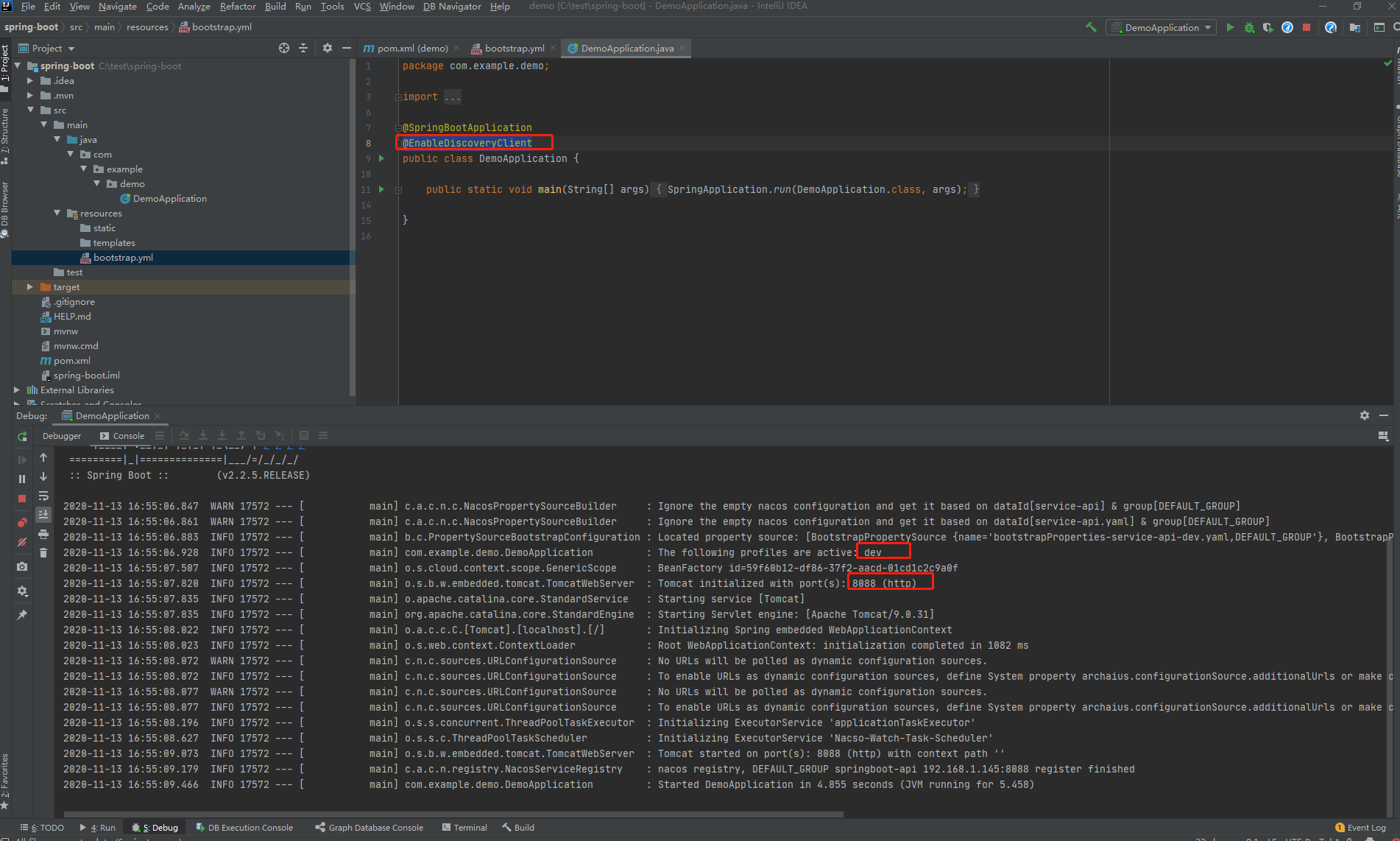Screen dimensions: 1400x841
Task: Run DemoApplication with the green play icon
Action: [1230, 27]
